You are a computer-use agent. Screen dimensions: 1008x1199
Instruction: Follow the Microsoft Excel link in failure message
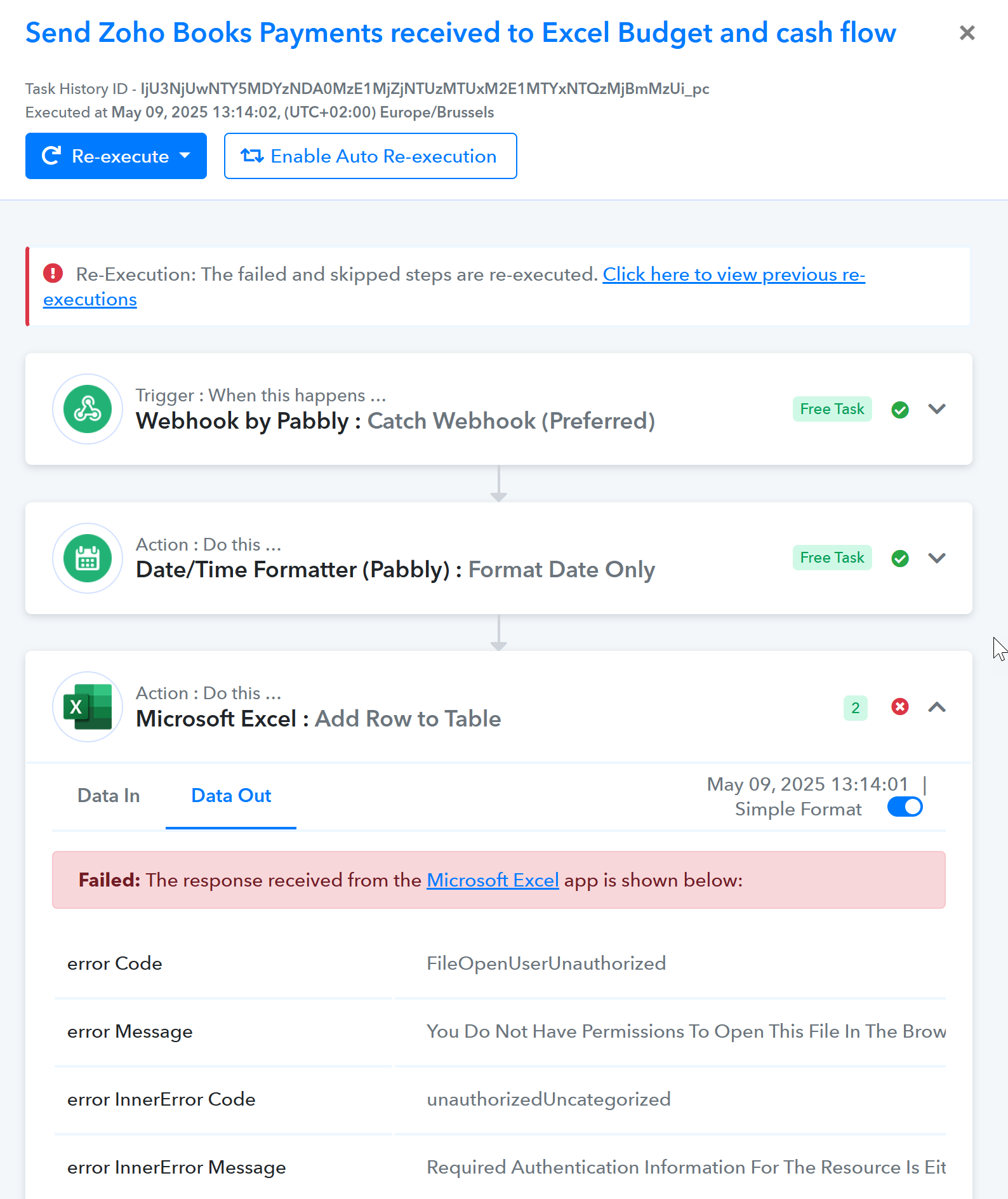point(493,880)
